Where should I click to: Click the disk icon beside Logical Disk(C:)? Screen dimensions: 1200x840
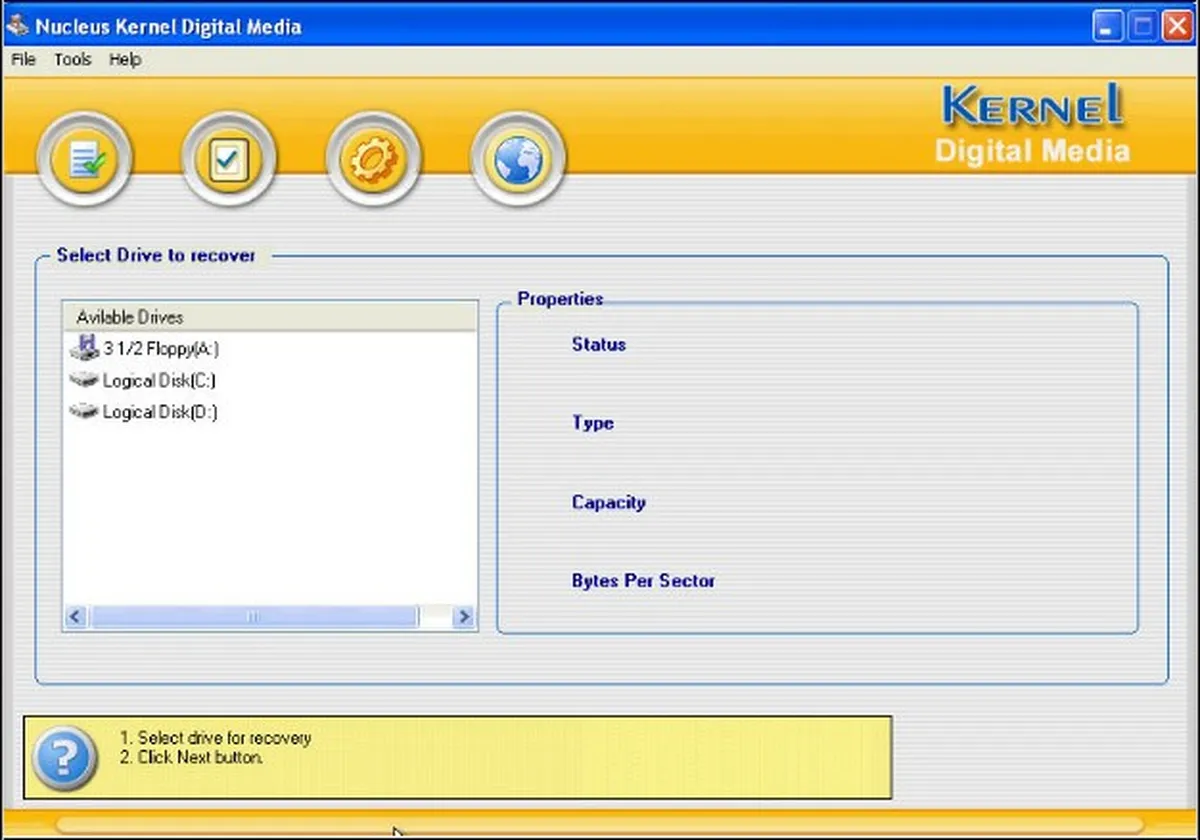(84, 380)
